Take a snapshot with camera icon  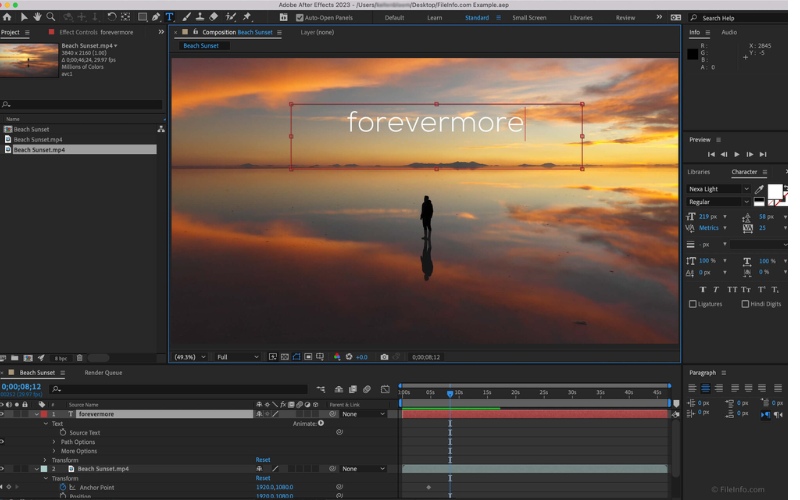pos(384,357)
